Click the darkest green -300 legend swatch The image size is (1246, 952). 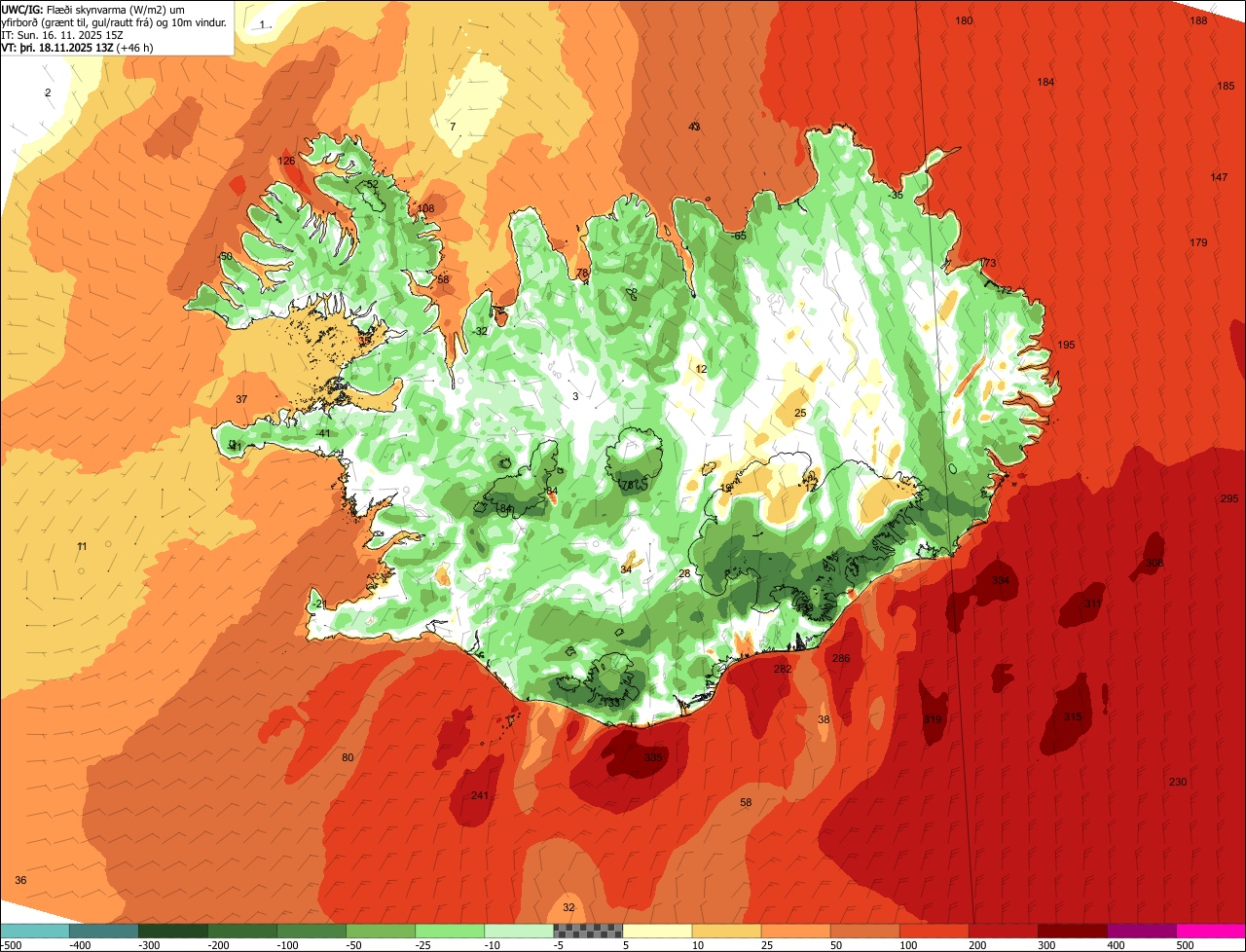173,931
